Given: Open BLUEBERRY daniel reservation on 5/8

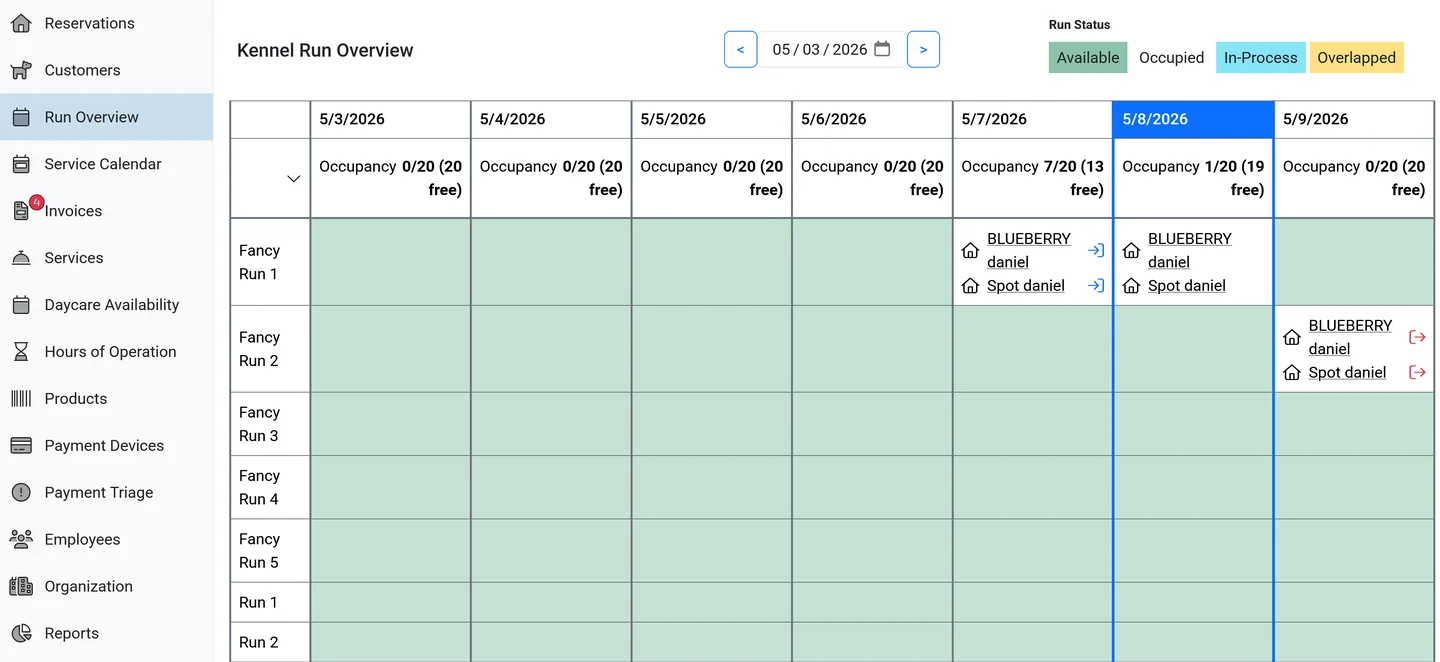Looking at the screenshot, I should 1190,251.
